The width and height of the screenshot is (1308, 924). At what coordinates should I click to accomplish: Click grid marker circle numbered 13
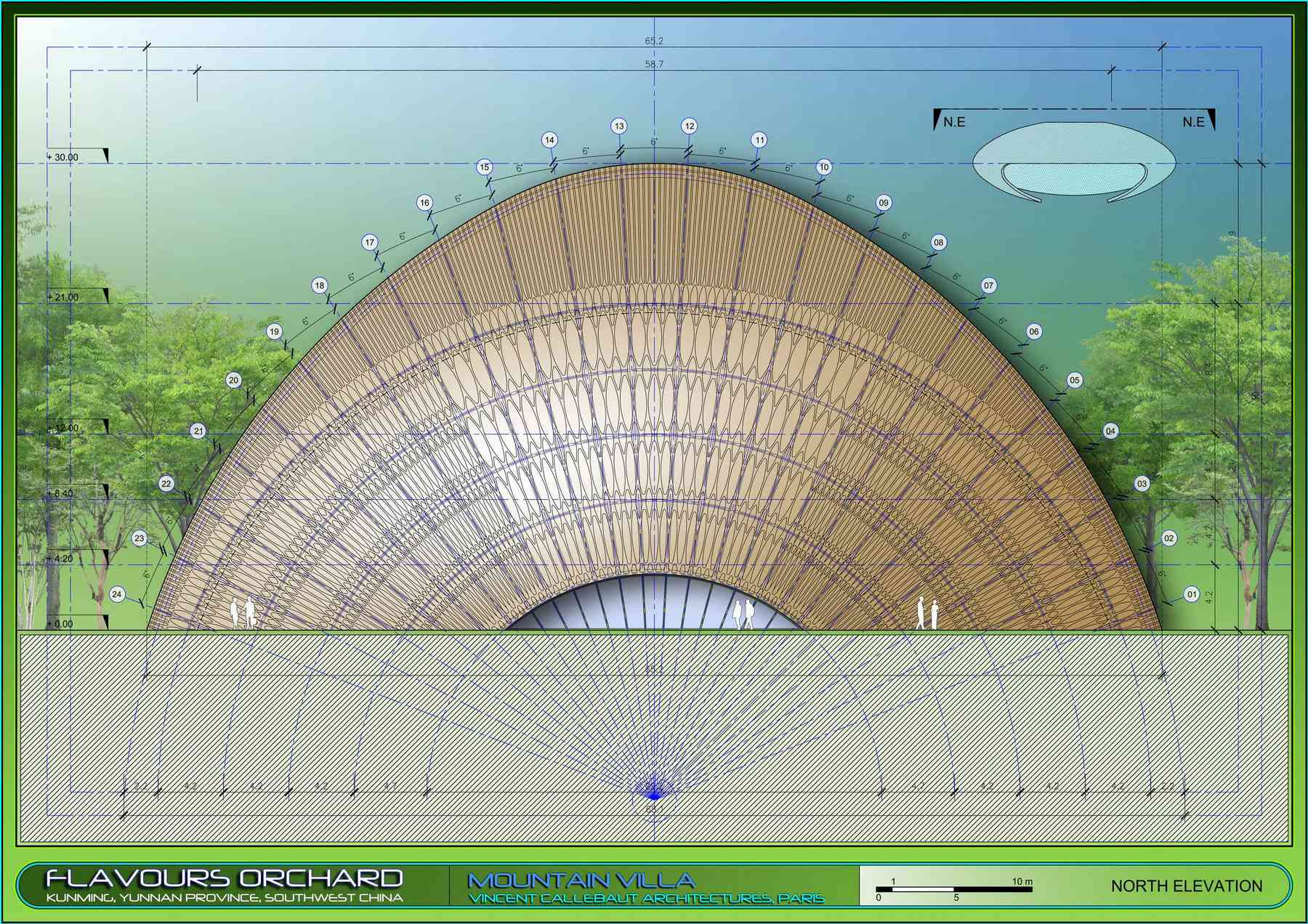point(619,126)
